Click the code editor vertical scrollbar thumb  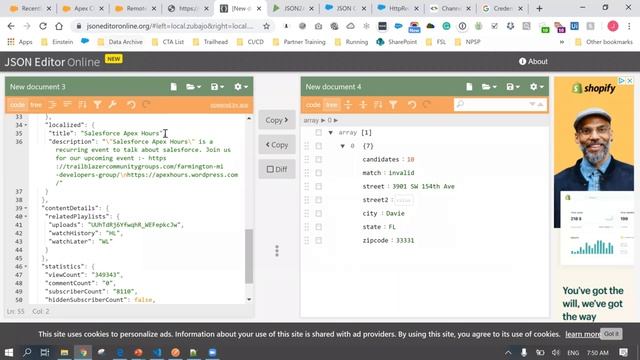249,256
